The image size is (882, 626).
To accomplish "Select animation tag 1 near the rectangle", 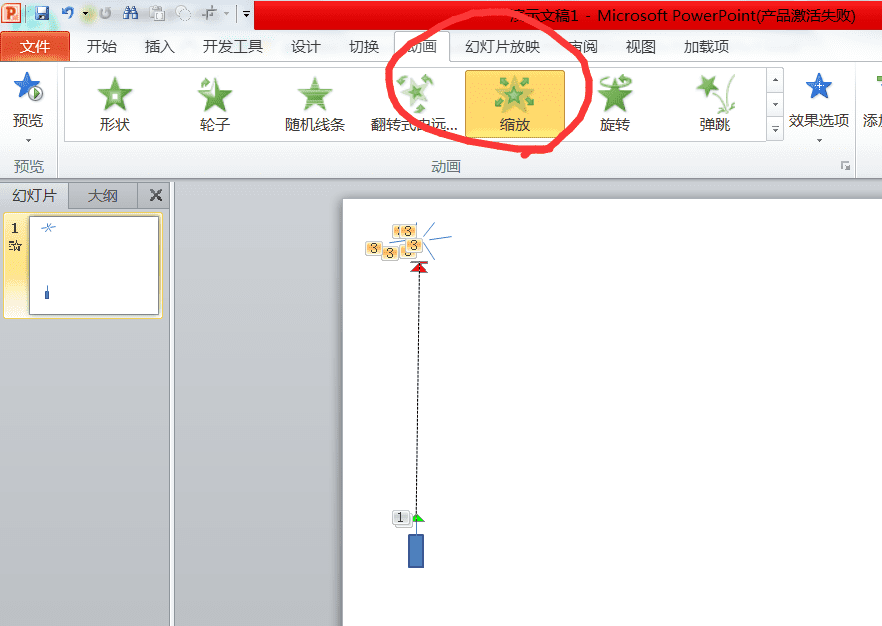I will point(400,517).
